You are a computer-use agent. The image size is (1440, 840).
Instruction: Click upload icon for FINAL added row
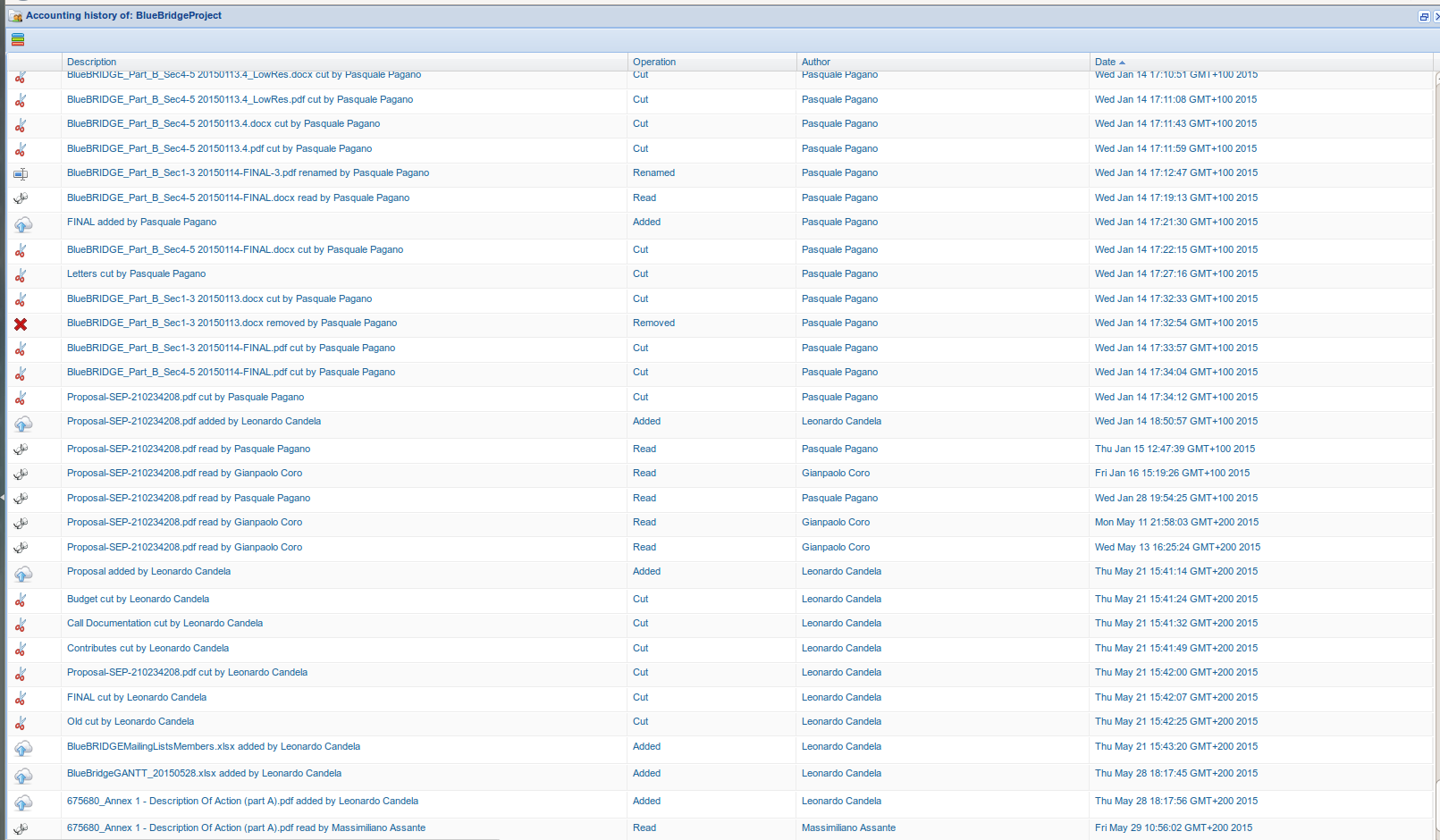[23, 225]
